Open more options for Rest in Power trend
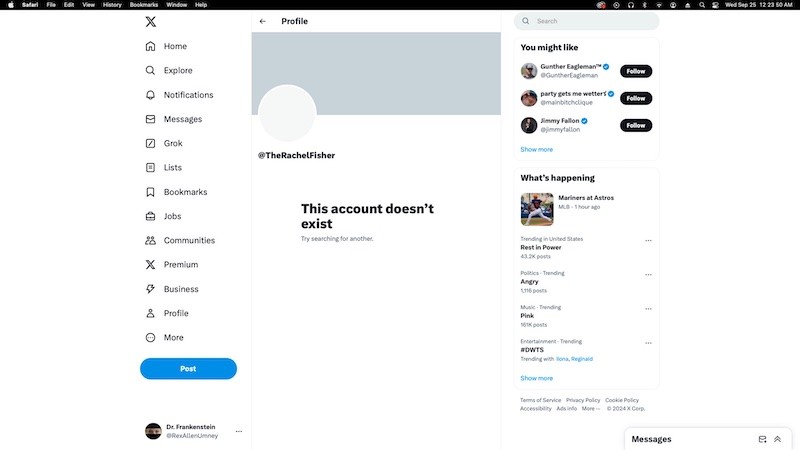Image resolution: width=800 pixels, height=450 pixels. click(x=648, y=241)
